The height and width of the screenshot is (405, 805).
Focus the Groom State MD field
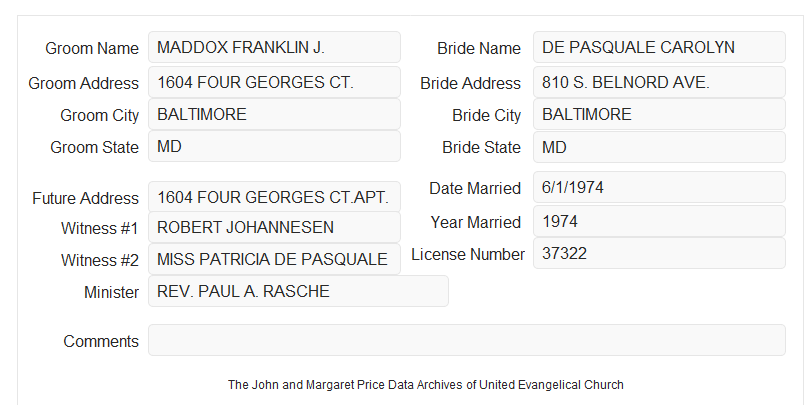[274, 146]
